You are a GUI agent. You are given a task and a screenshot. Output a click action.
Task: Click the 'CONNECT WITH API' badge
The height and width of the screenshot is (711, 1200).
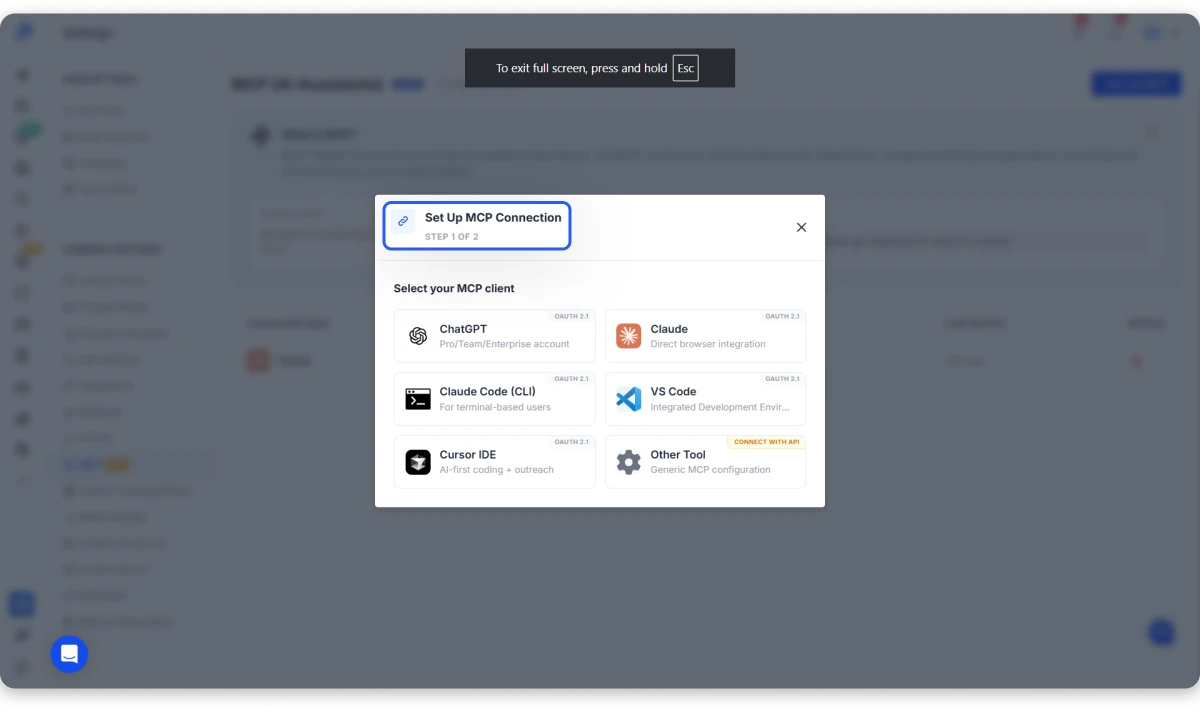766,442
